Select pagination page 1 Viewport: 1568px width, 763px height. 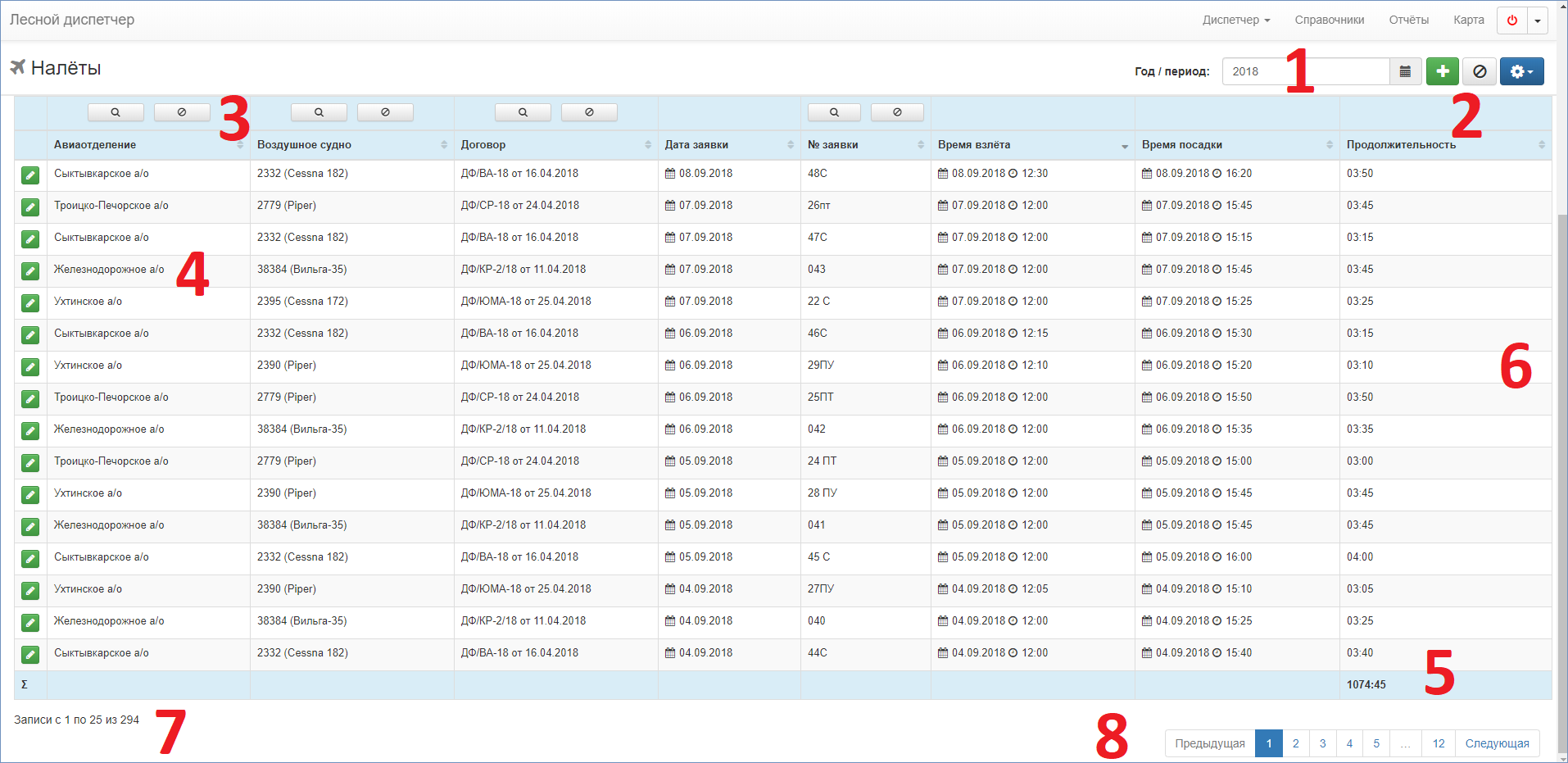coord(1268,743)
